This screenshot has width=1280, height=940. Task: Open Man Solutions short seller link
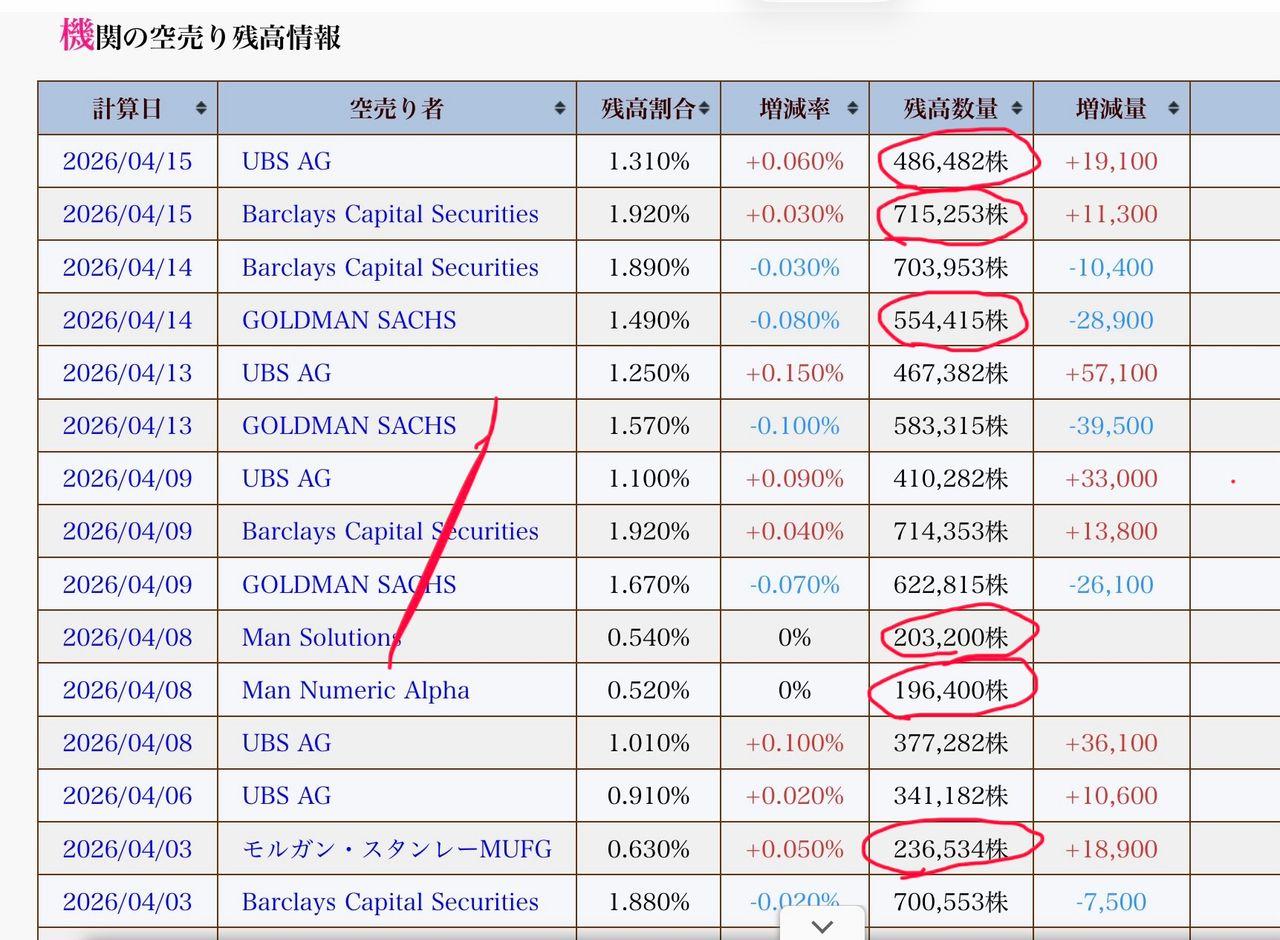coord(321,637)
